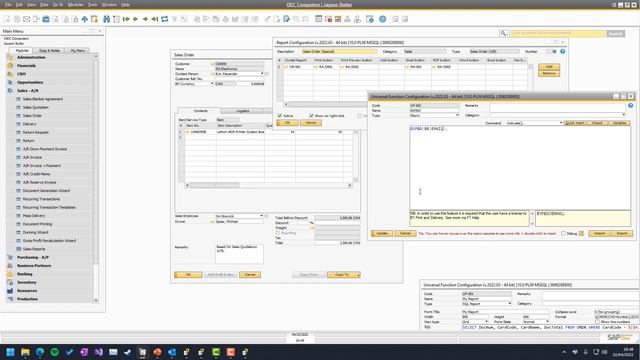This screenshot has width=640, height=360.
Task: Open the SQL Report Type dropdown in lower window
Action: click(509, 304)
